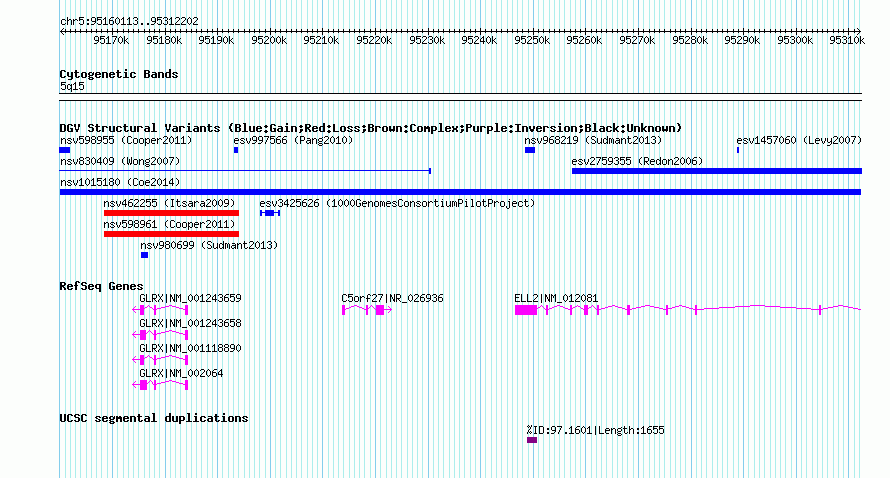Screen dimensions: 890x478
Task: Select the red loss bar under nsv462255
Action: coord(171,213)
